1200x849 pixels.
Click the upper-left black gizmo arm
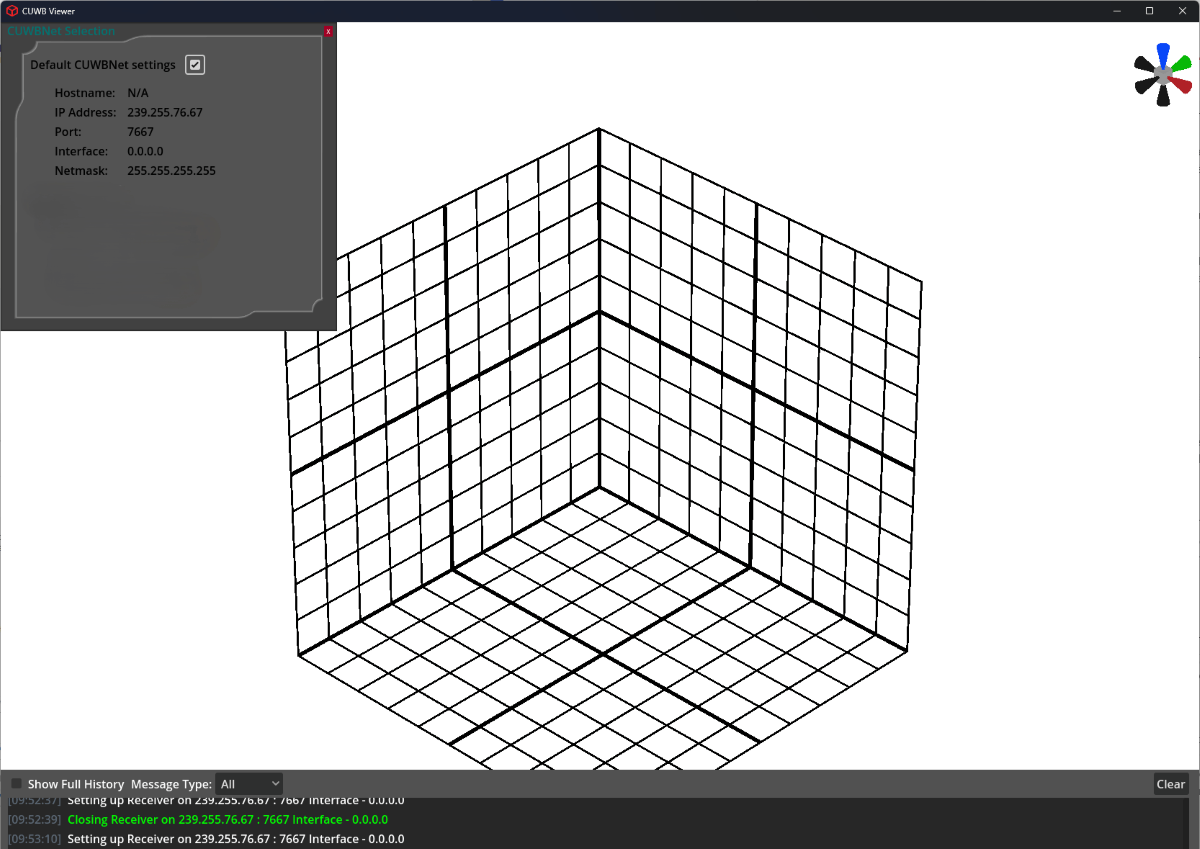[x=1144, y=63]
